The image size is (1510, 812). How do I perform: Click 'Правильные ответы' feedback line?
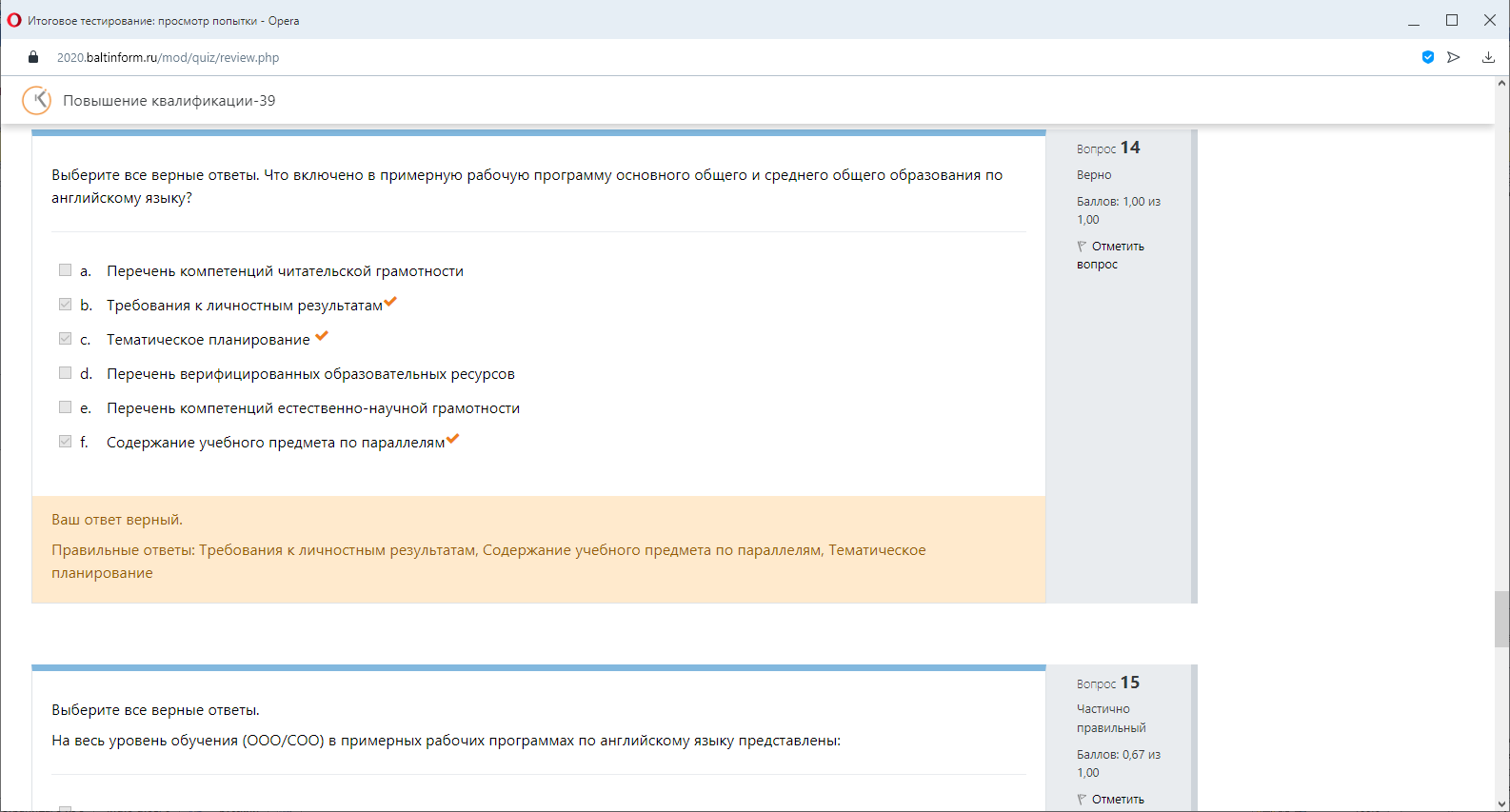488,562
